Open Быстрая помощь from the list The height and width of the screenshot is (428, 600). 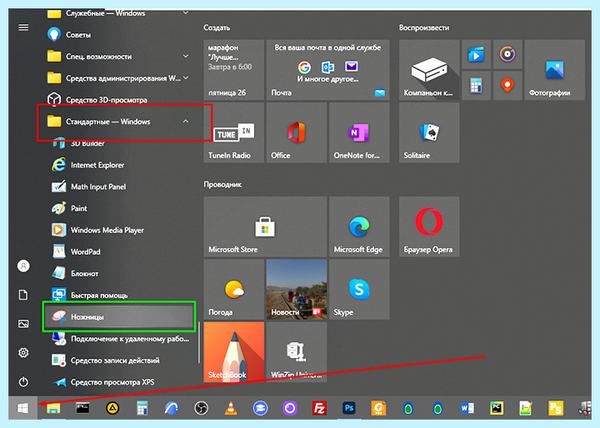coord(119,295)
